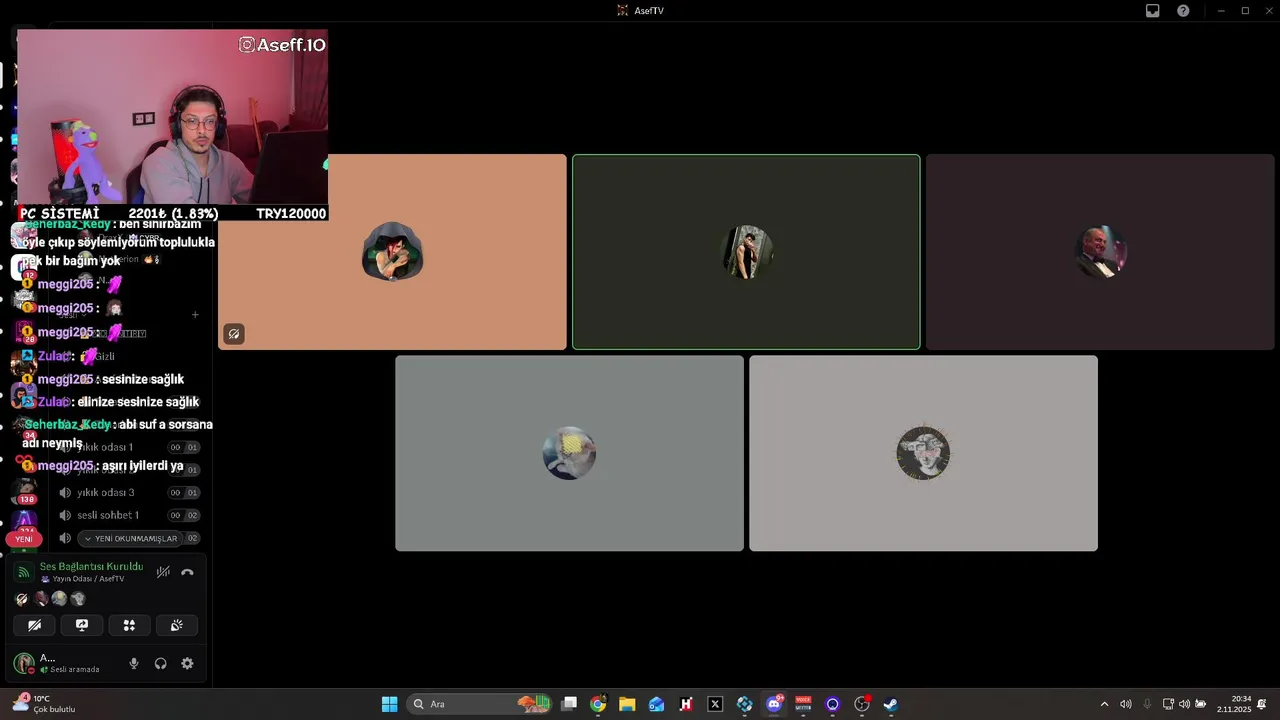Image resolution: width=1280 pixels, height=720 pixels.
Task: Disconnect from voice with the hang-up icon
Action: [x=187, y=572]
